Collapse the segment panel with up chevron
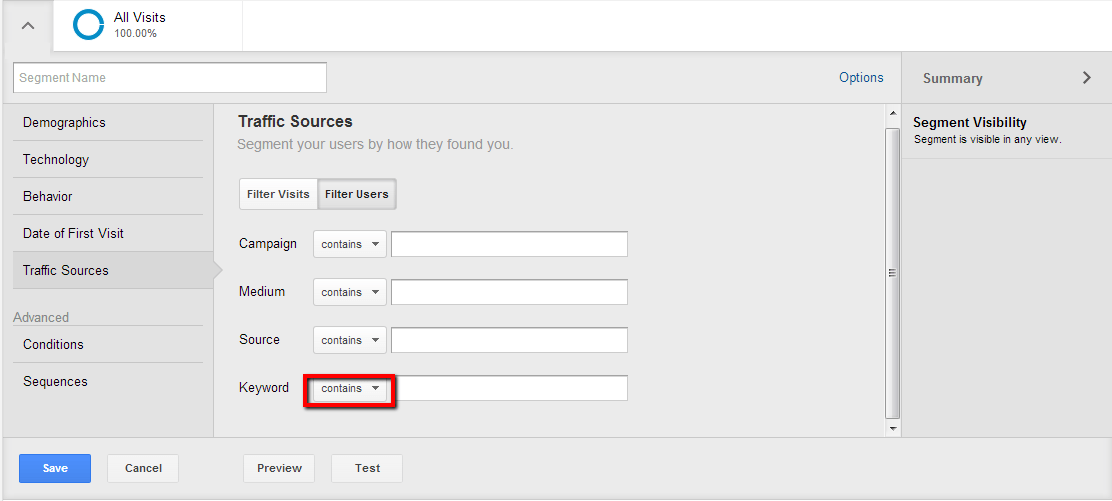The width and height of the screenshot is (1112, 501). point(28,26)
